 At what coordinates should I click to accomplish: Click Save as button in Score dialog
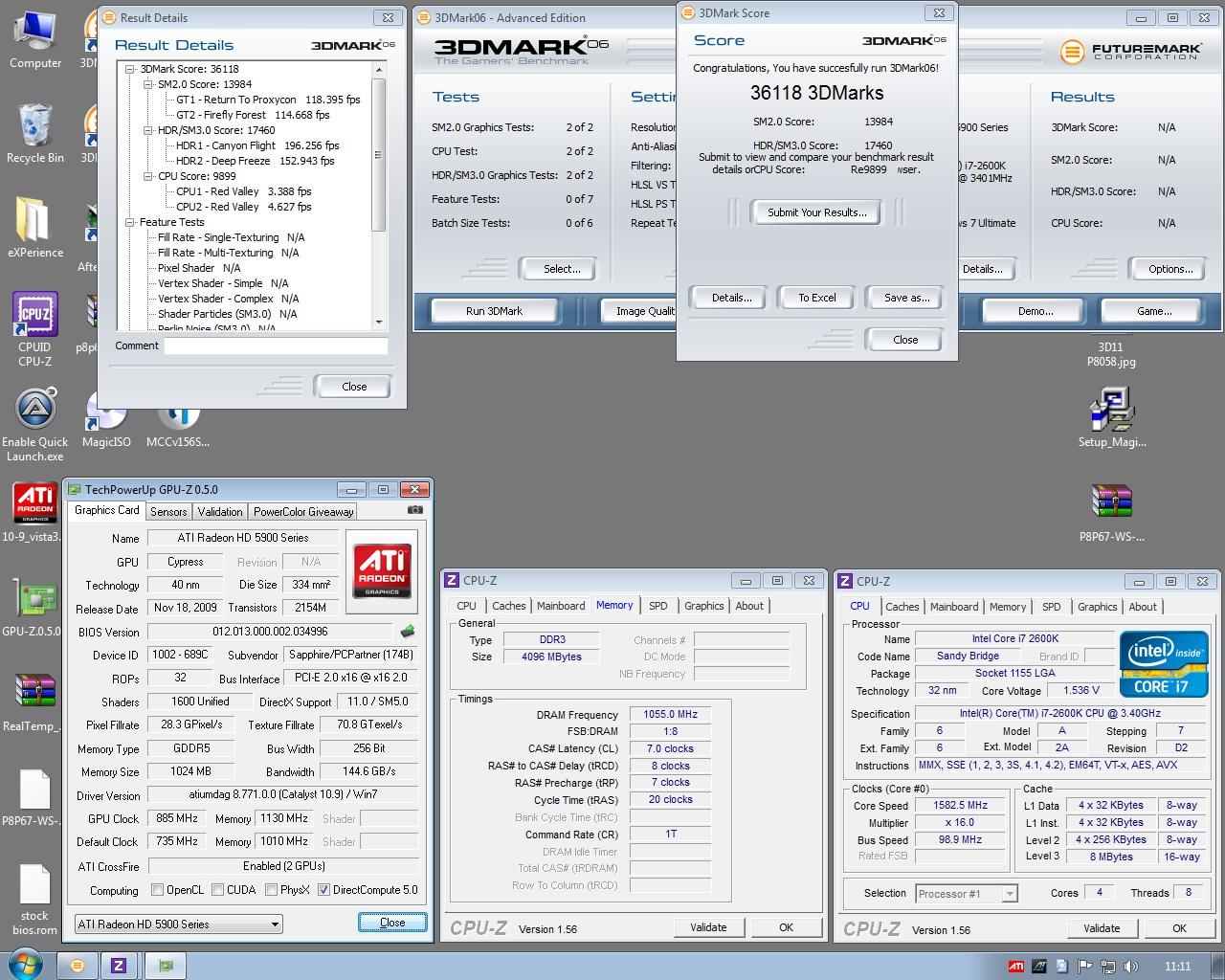[905, 298]
